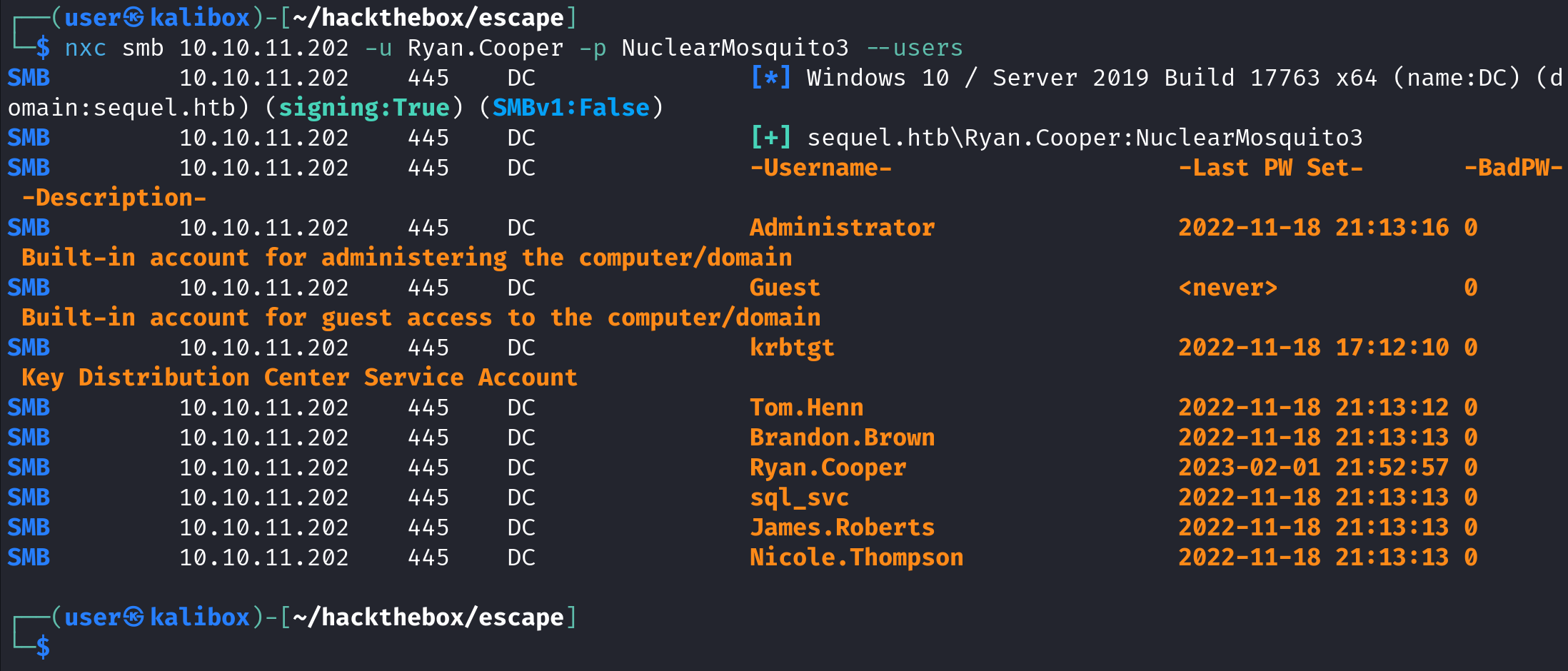
Task: Click the Brandon.Brown username
Action: (x=842, y=438)
